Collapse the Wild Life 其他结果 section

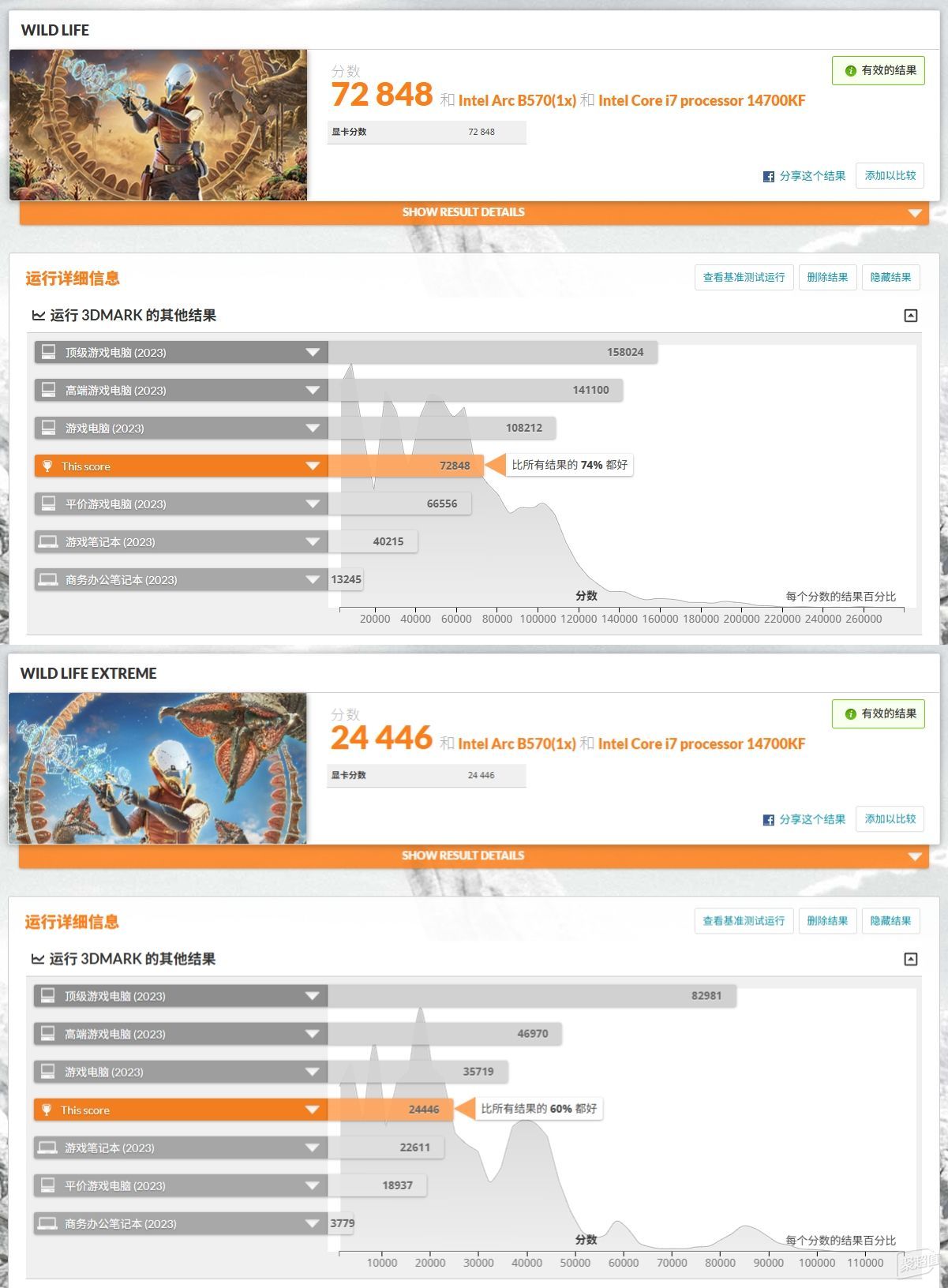click(910, 316)
